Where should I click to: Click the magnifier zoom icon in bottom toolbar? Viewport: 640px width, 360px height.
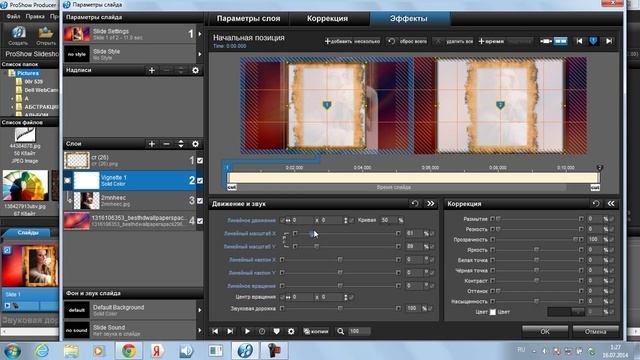[x=340, y=331]
